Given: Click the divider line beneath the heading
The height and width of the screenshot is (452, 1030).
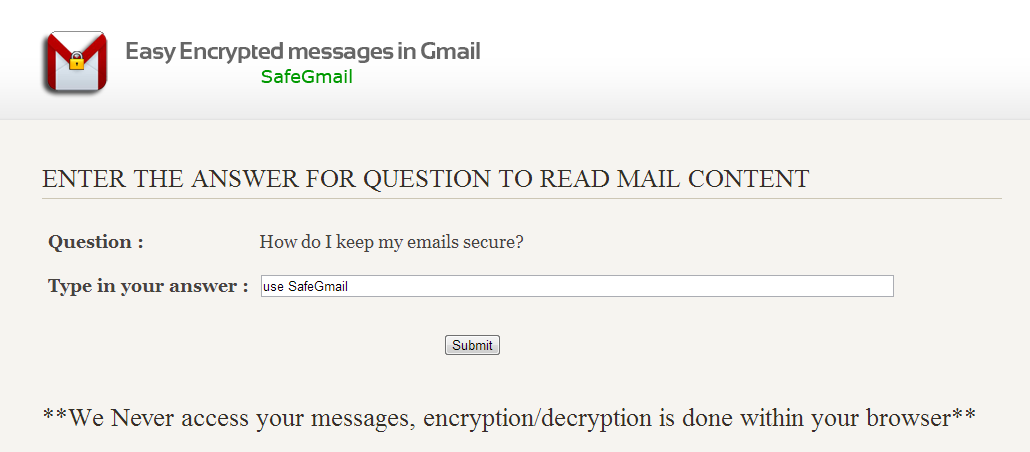Looking at the screenshot, I should coord(522,198).
